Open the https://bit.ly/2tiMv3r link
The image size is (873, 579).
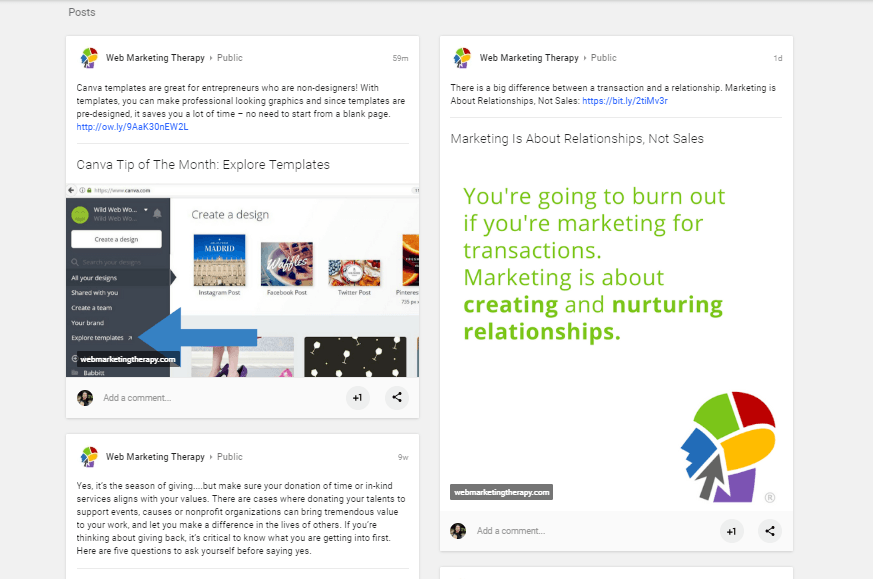pos(625,101)
